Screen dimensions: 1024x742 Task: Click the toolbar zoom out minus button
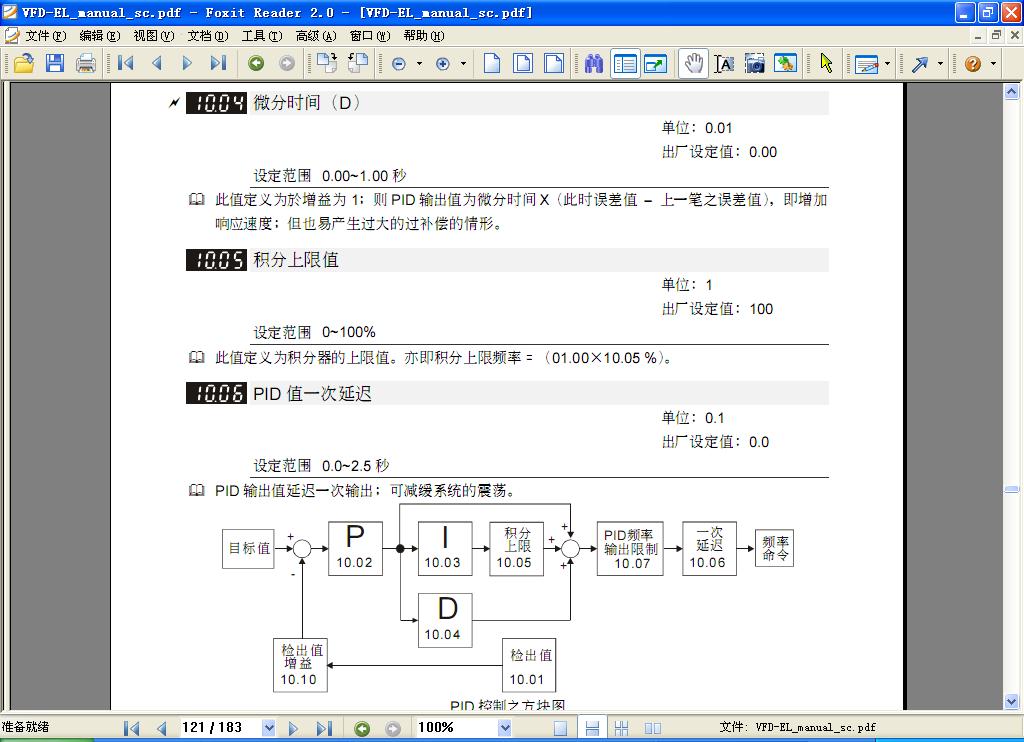click(399, 64)
